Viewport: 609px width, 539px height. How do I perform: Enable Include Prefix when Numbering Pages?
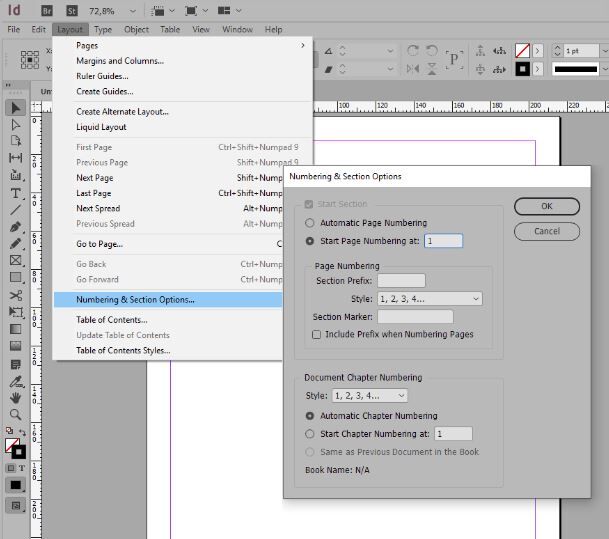[x=317, y=334]
